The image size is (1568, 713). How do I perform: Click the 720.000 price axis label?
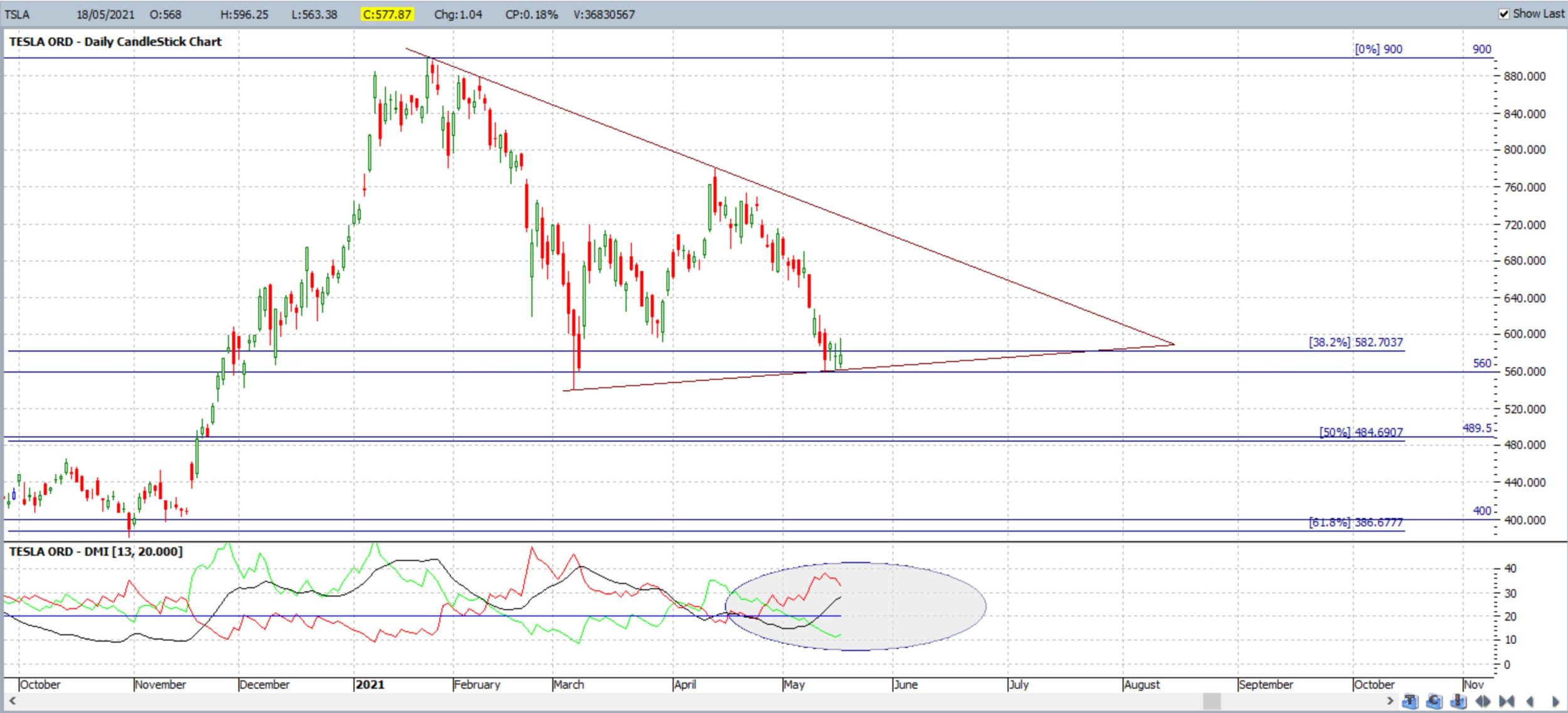[x=1525, y=224]
